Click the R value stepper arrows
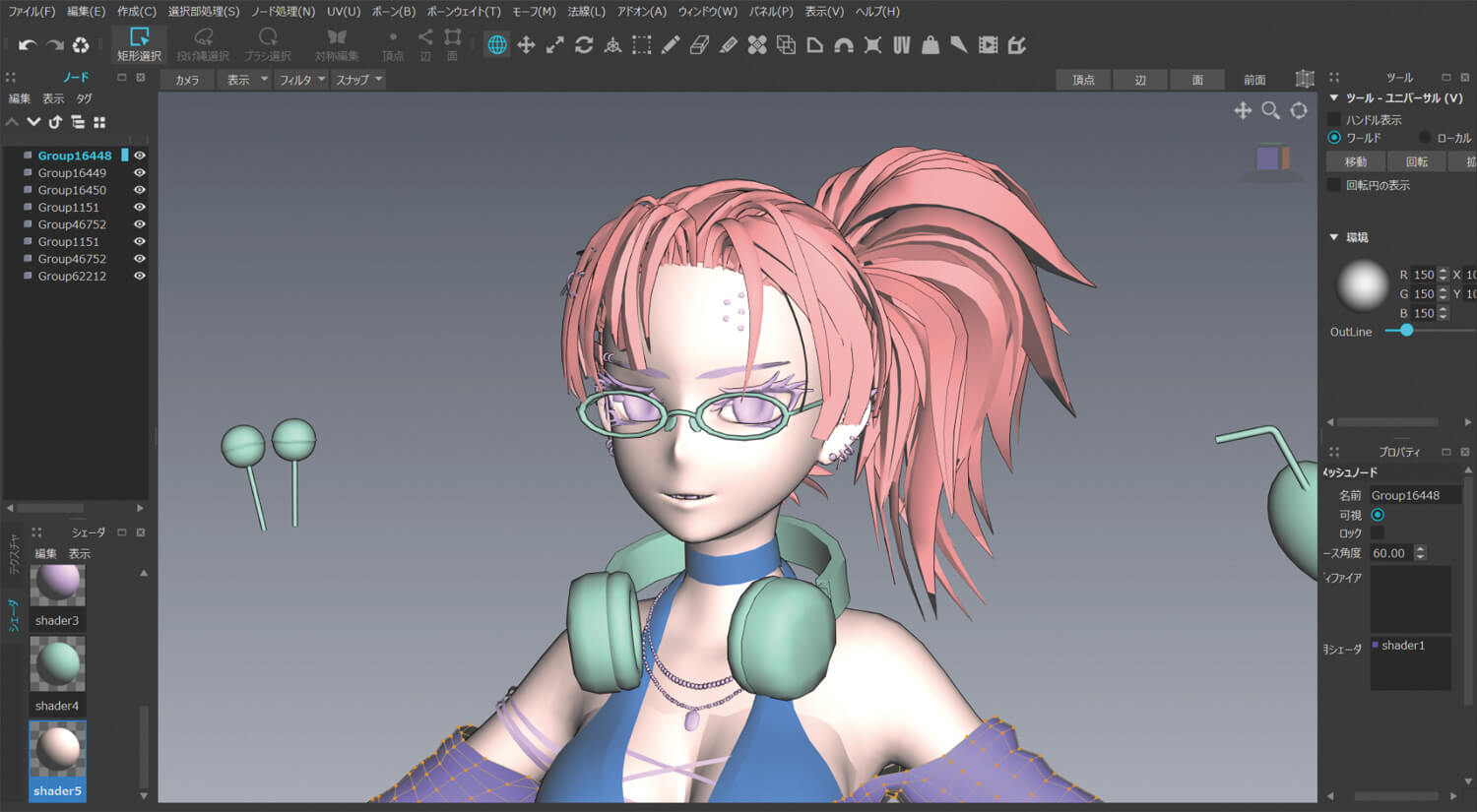 (x=1443, y=275)
